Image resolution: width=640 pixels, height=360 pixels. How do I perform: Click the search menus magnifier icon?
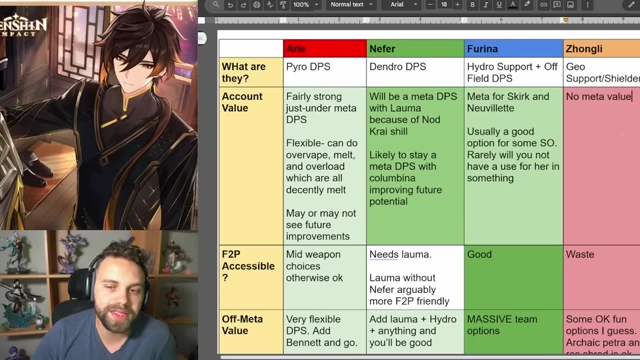pyautogui.click(x=216, y=4)
